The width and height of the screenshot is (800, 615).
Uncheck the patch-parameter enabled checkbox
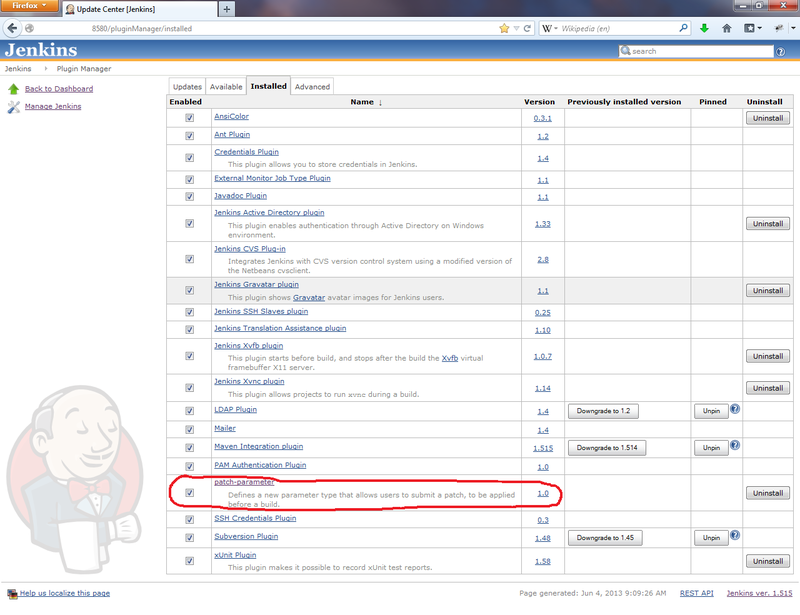(189, 493)
